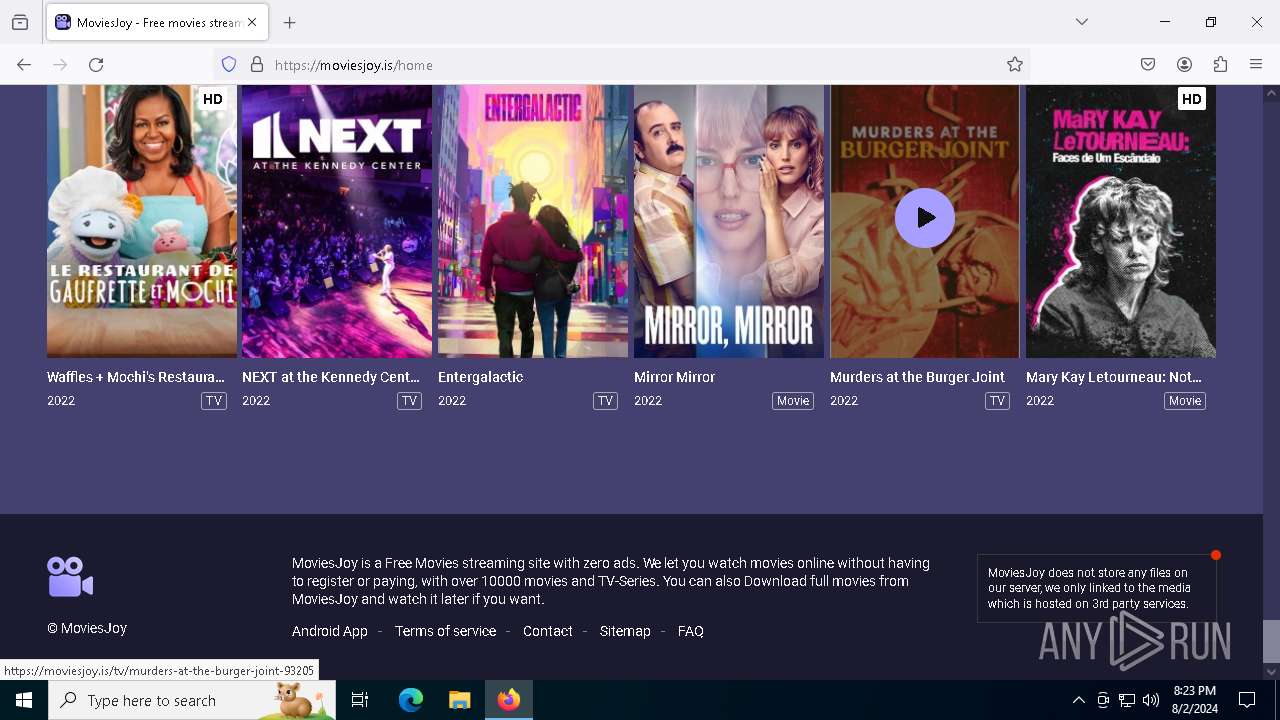Click the page's vertical scrollbar thumb
1280x720 pixels.
coord(1271,641)
